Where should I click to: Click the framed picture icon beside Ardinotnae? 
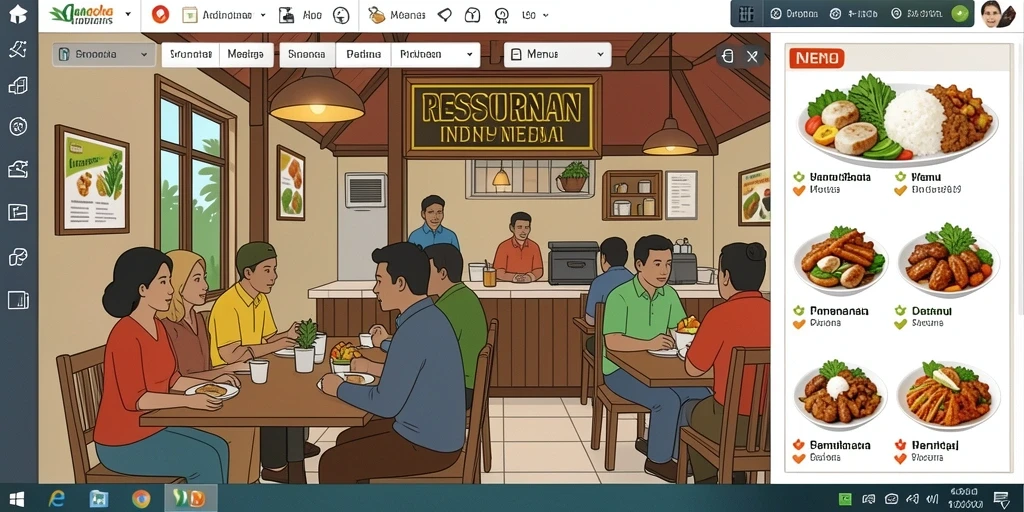[189, 15]
